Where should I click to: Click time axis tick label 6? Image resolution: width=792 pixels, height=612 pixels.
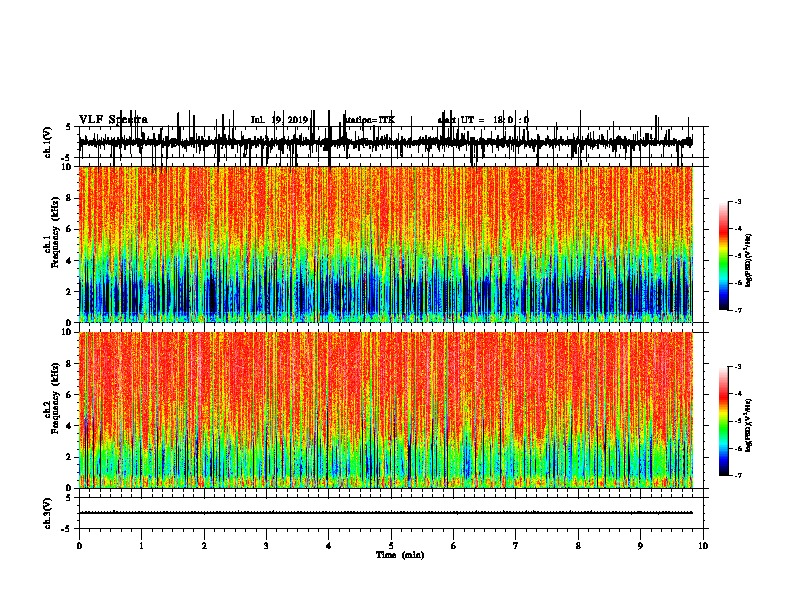[x=454, y=546]
